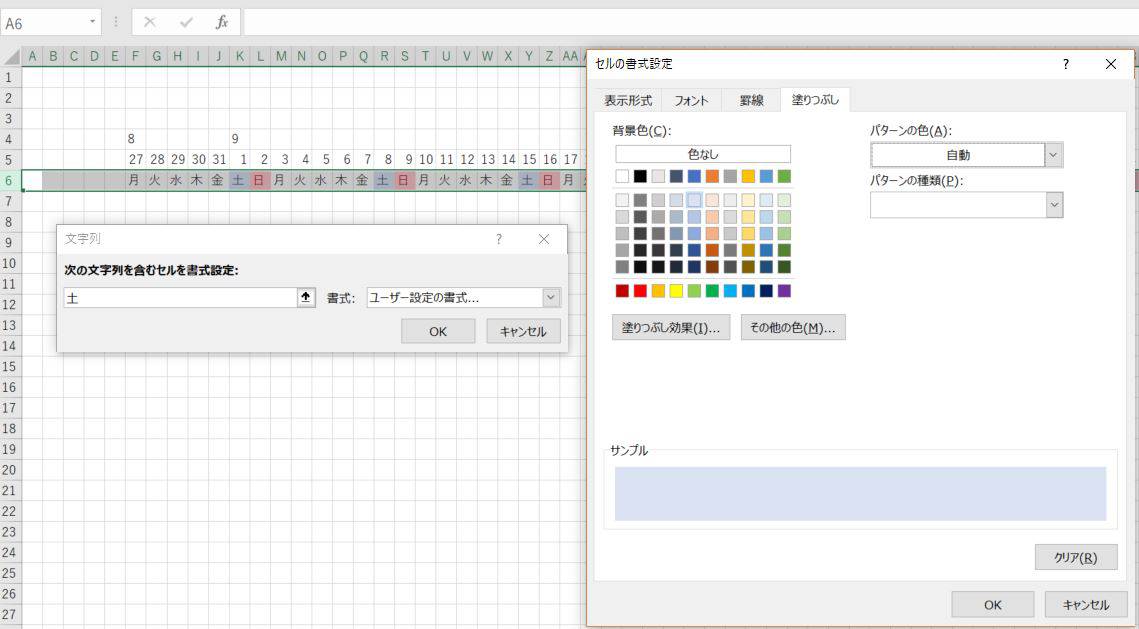Image resolution: width=1139 pixels, height=629 pixels.
Task: Open the パターンの色 dropdown
Action: [x=1053, y=155]
